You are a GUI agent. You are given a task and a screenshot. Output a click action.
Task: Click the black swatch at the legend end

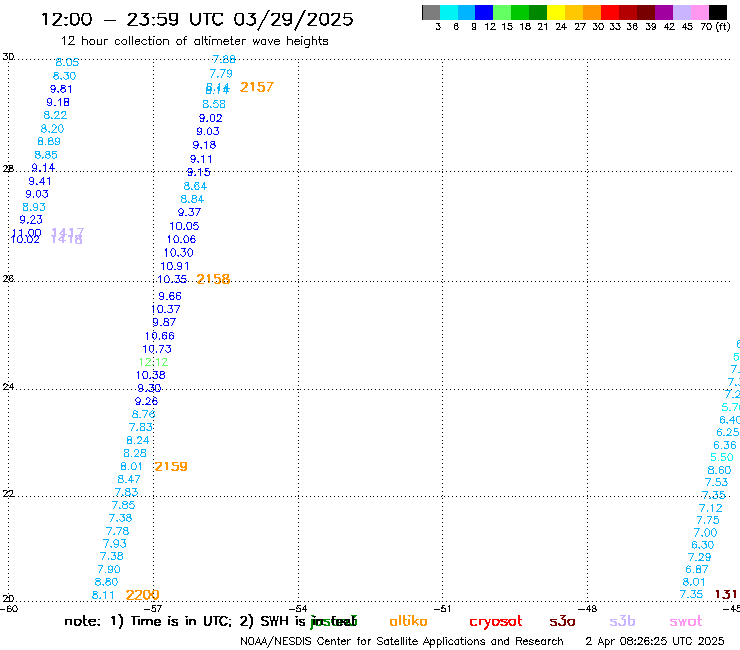pyautogui.click(x=718, y=12)
